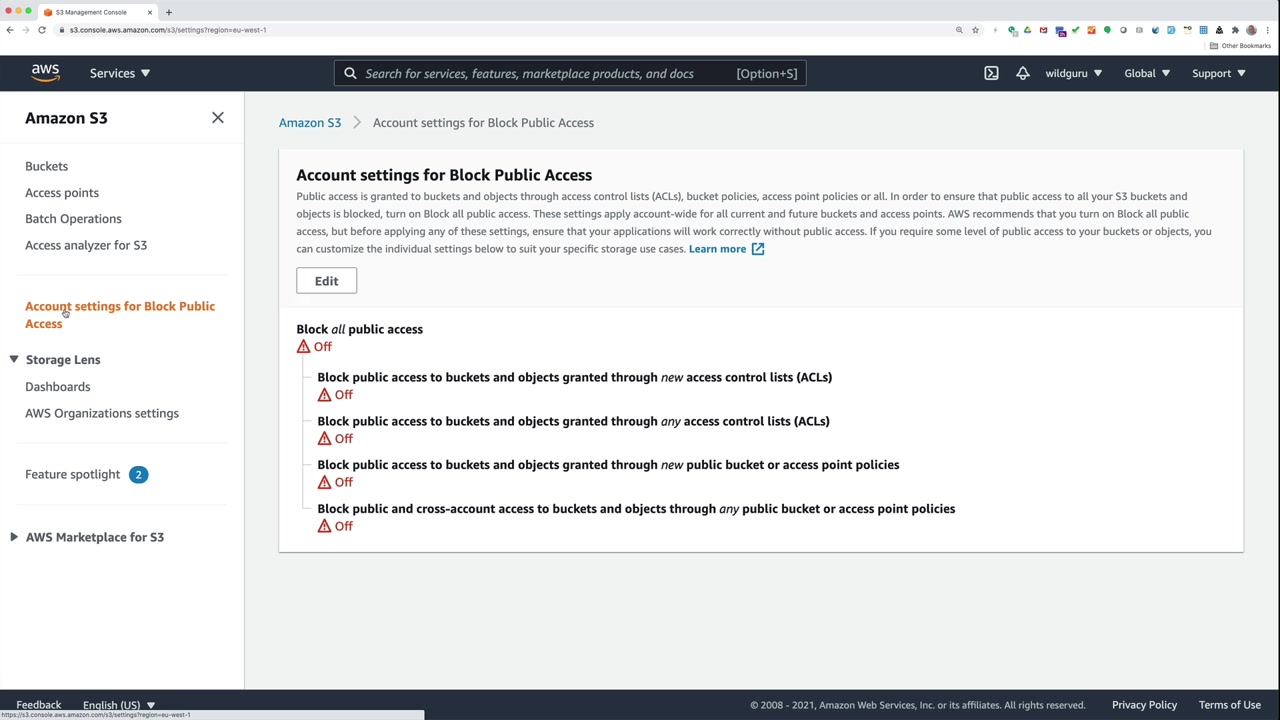Open the Services dropdown menu
This screenshot has width=1280, height=720.
pos(119,73)
